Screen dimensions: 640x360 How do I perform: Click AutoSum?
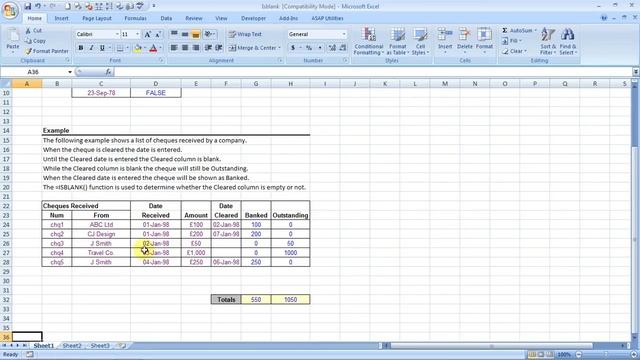click(x=519, y=31)
